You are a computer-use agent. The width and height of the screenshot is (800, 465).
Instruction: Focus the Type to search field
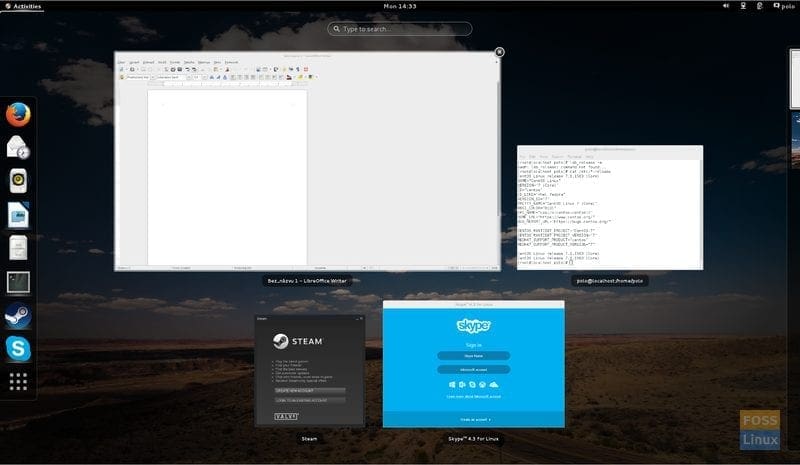[399, 29]
